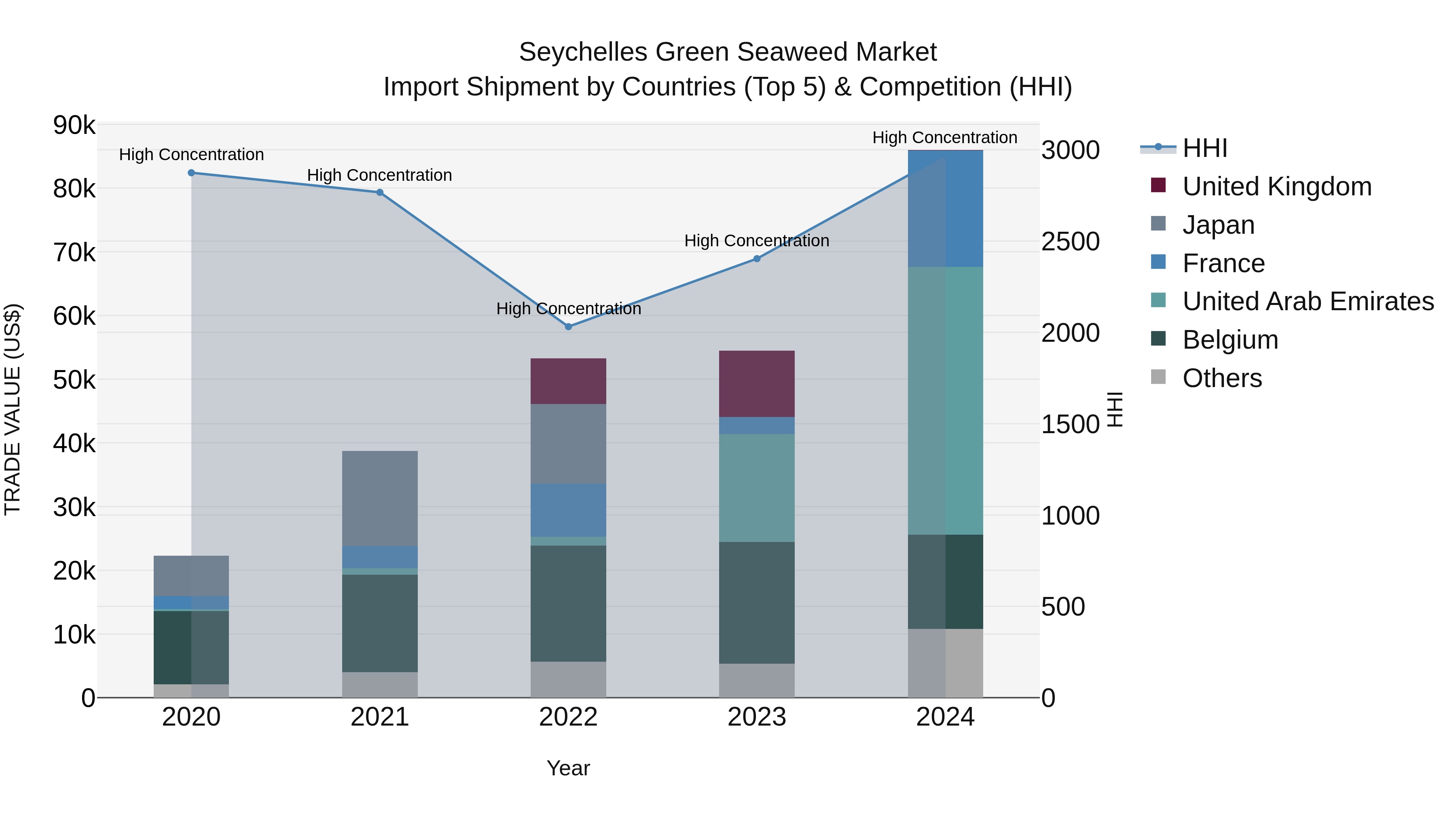Screen dimensions: 1456x819
Task: Click the 2023 United Arab Emirates segment
Action: click(757, 488)
